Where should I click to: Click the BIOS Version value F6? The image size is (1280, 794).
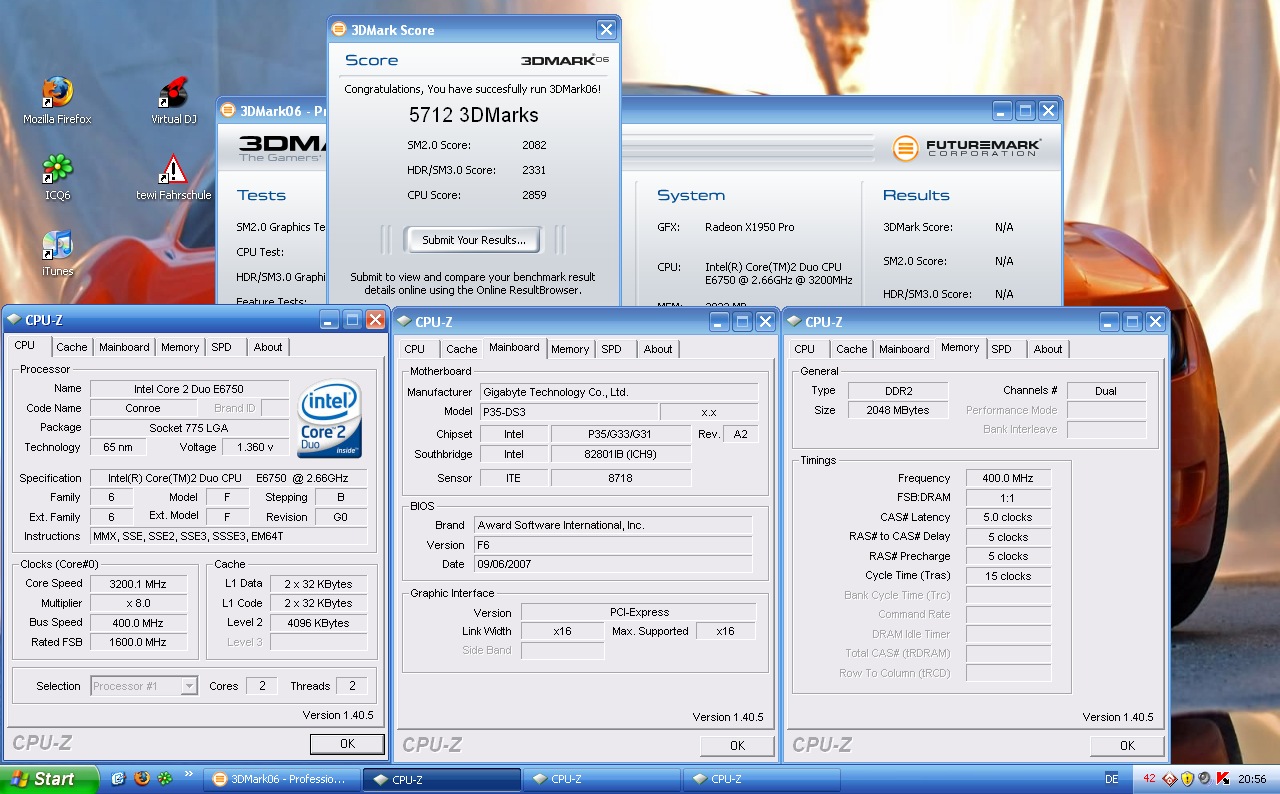click(613, 545)
